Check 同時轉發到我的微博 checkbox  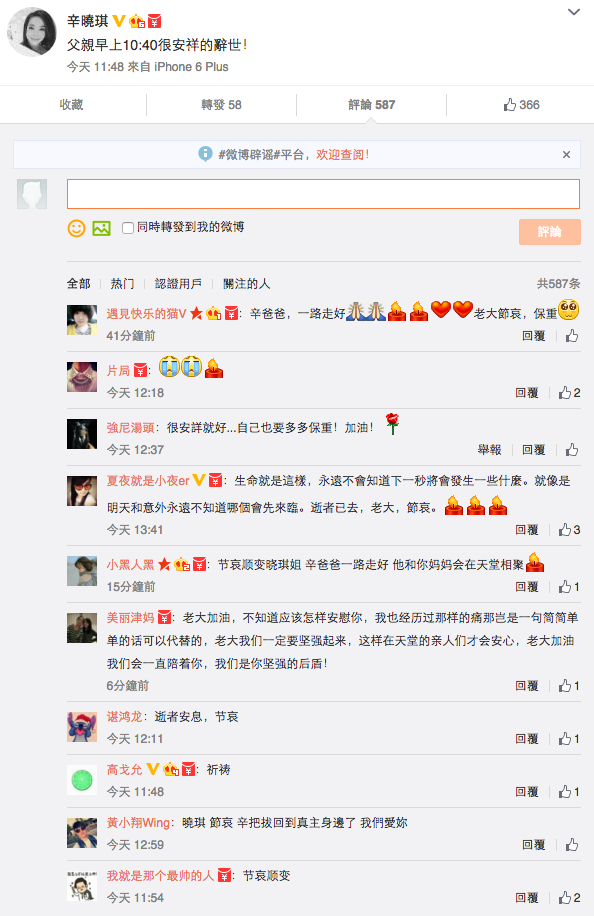pos(127,228)
